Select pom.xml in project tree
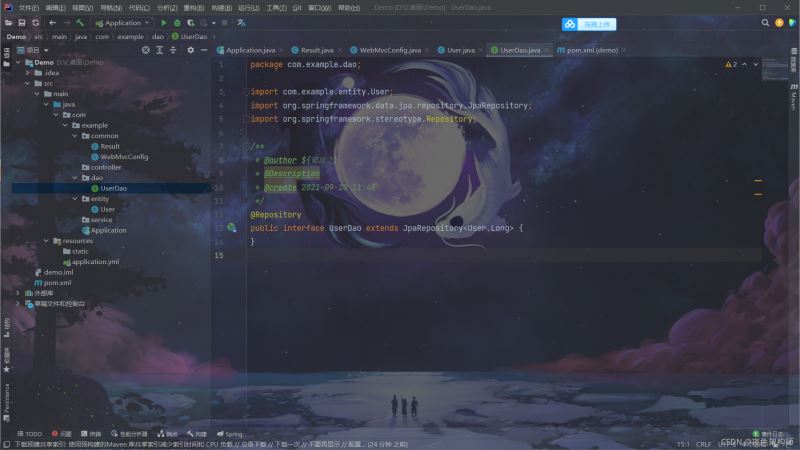This screenshot has width=800, height=450. tap(57, 283)
